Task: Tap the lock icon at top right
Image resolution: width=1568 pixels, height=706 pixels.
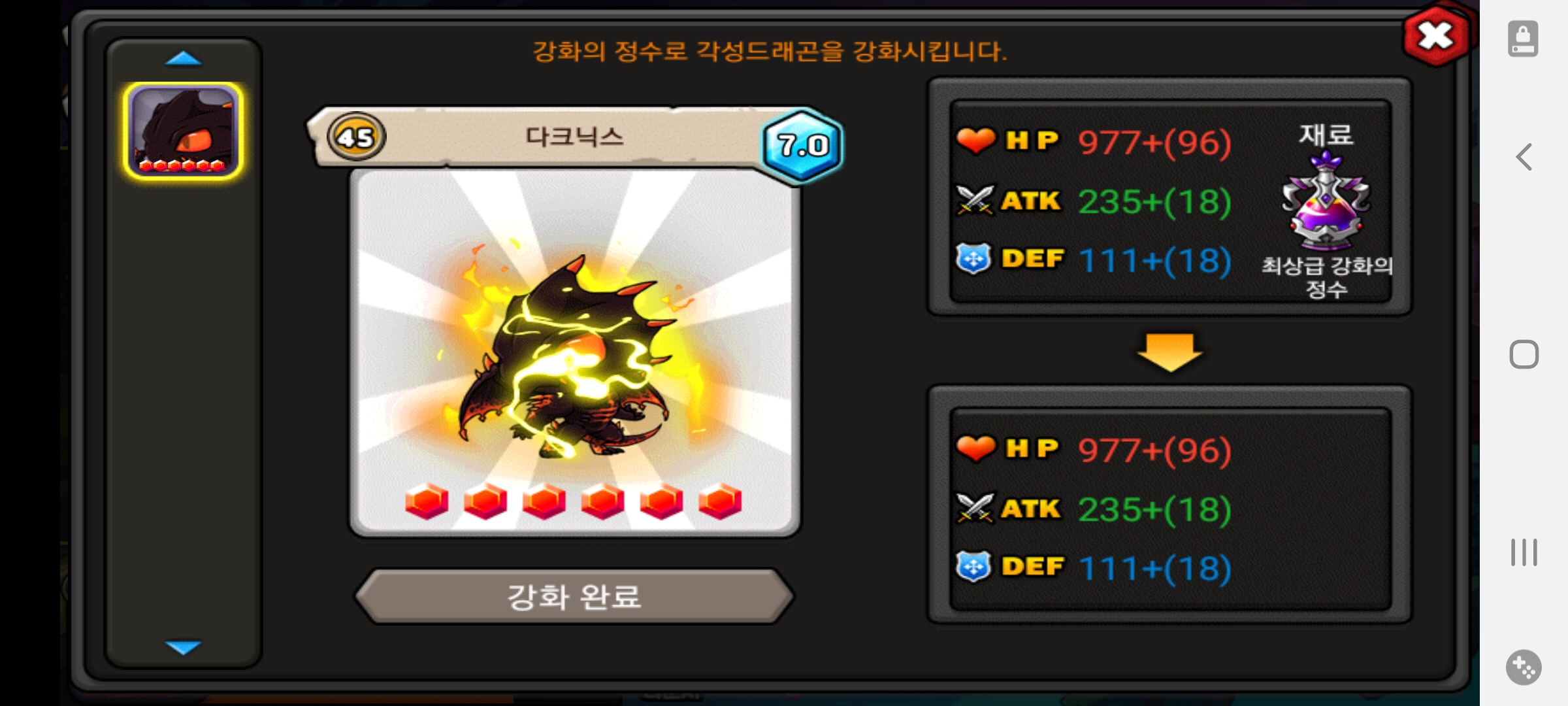Action: (x=1523, y=39)
